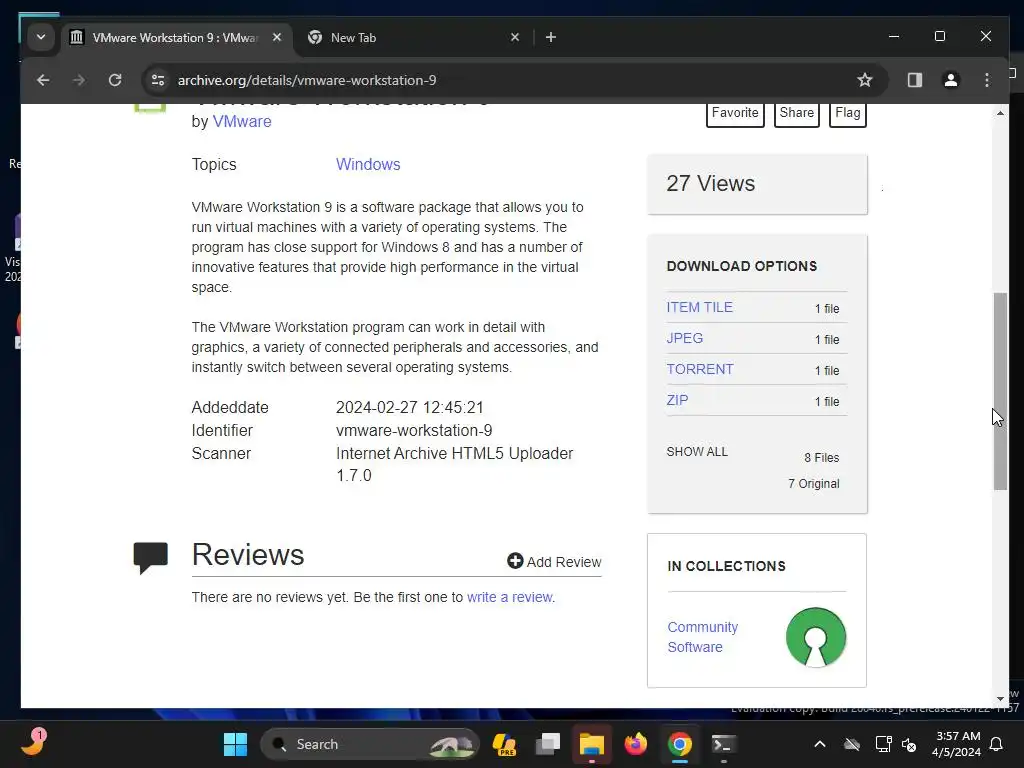This screenshot has height=768, width=1024.
Task: Open the clock showing 3:57 AM
Action: point(957,744)
